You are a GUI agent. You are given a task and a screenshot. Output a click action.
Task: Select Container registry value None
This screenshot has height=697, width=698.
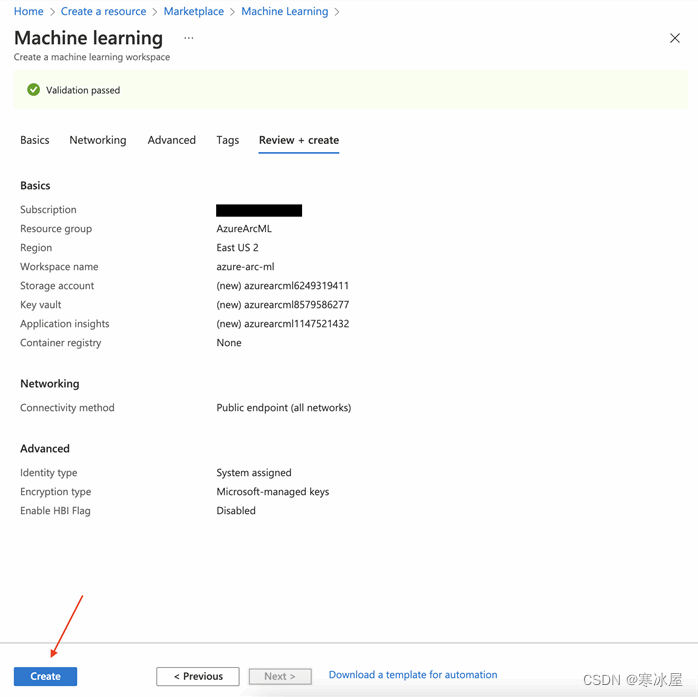[229, 343]
